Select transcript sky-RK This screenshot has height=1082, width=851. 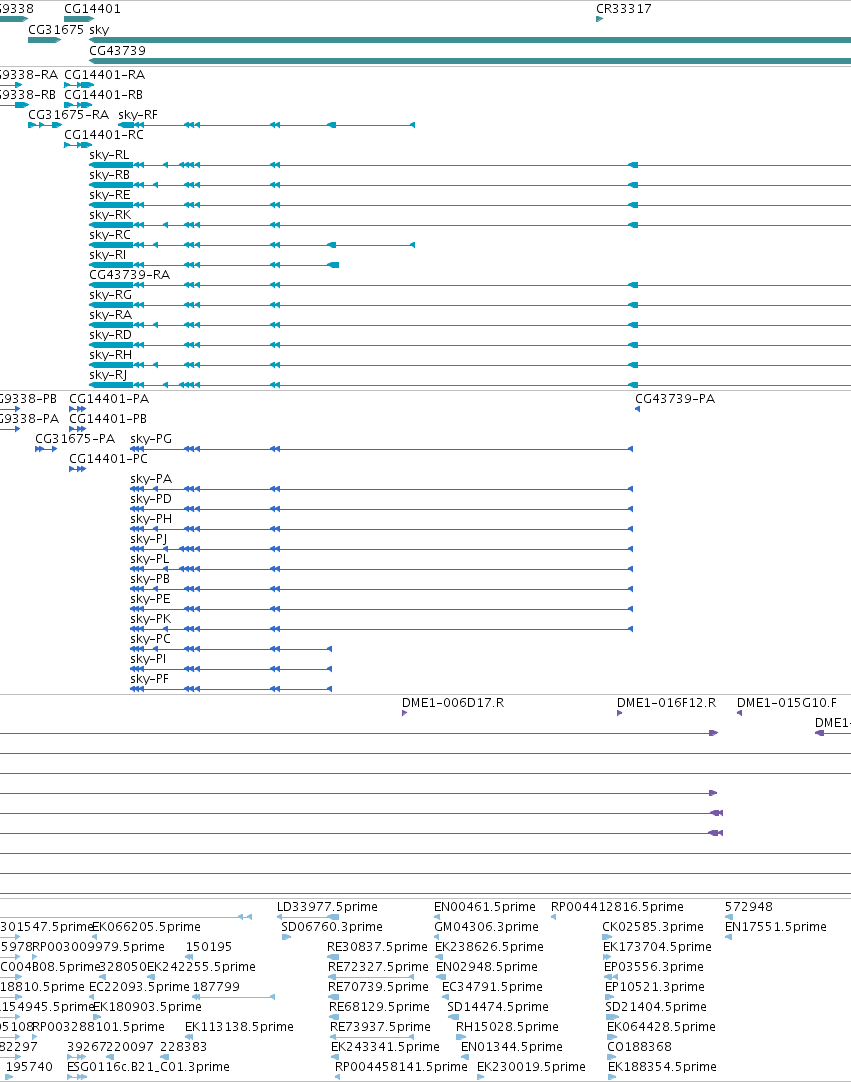pos(470,225)
